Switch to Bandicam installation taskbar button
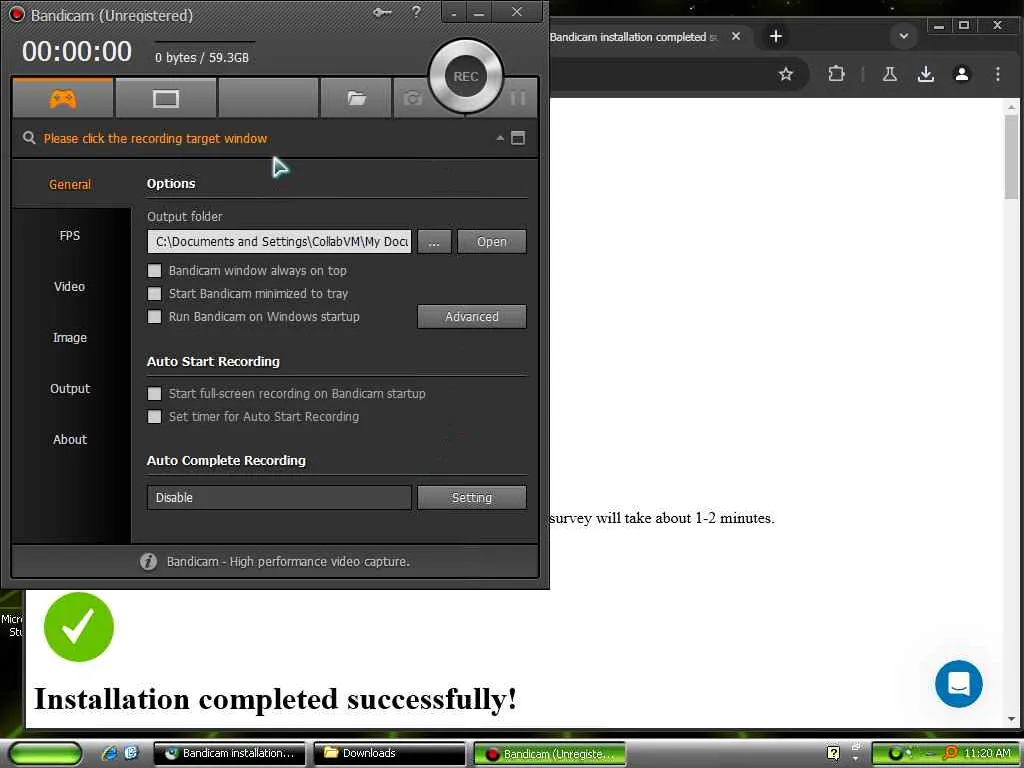This screenshot has width=1024, height=768. point(229,753)
